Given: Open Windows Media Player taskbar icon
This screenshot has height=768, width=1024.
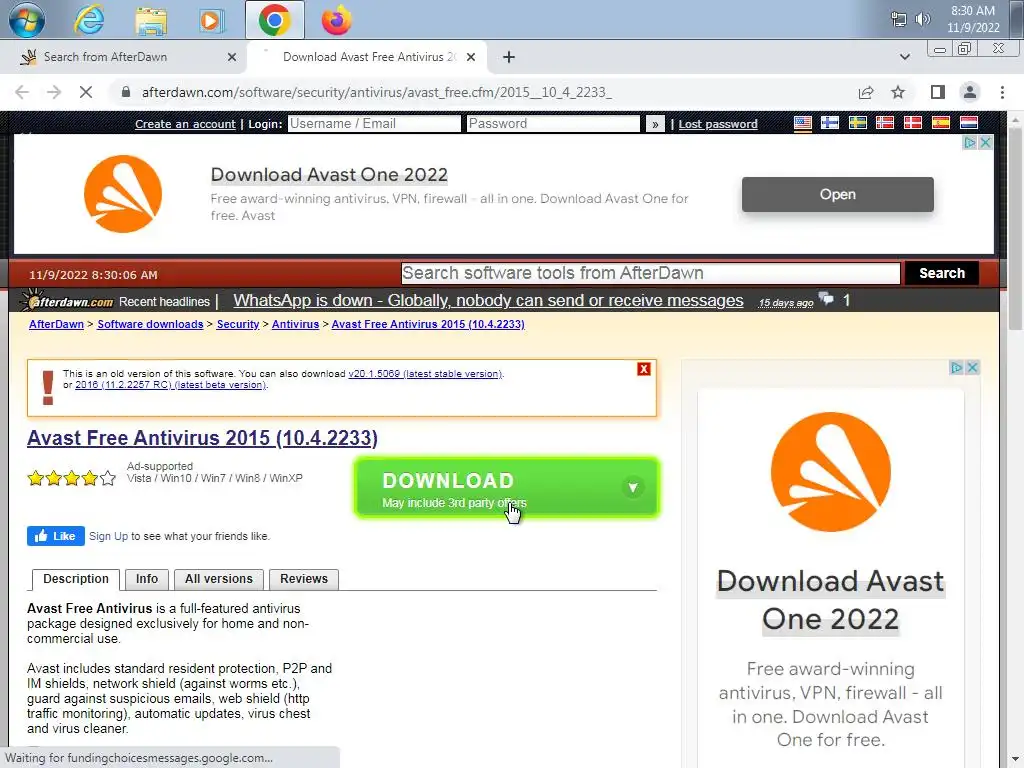Looking at the screenshot, I should click(210, 20).
